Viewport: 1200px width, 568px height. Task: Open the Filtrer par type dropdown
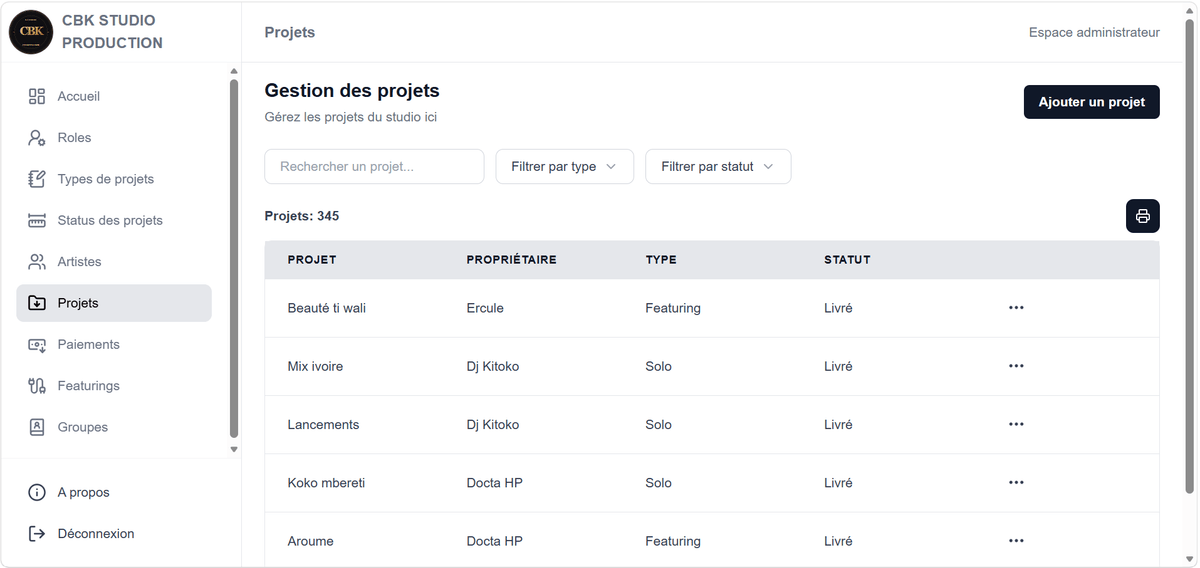(565, 167)
